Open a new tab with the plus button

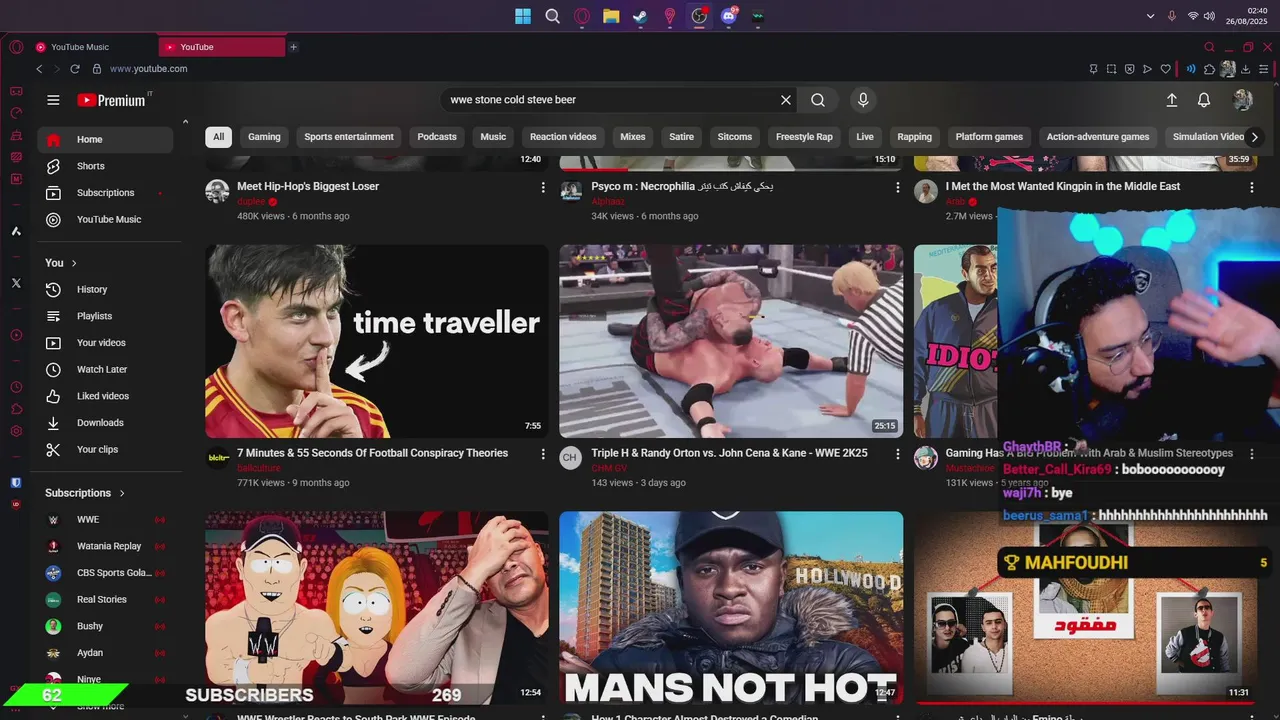293,47
